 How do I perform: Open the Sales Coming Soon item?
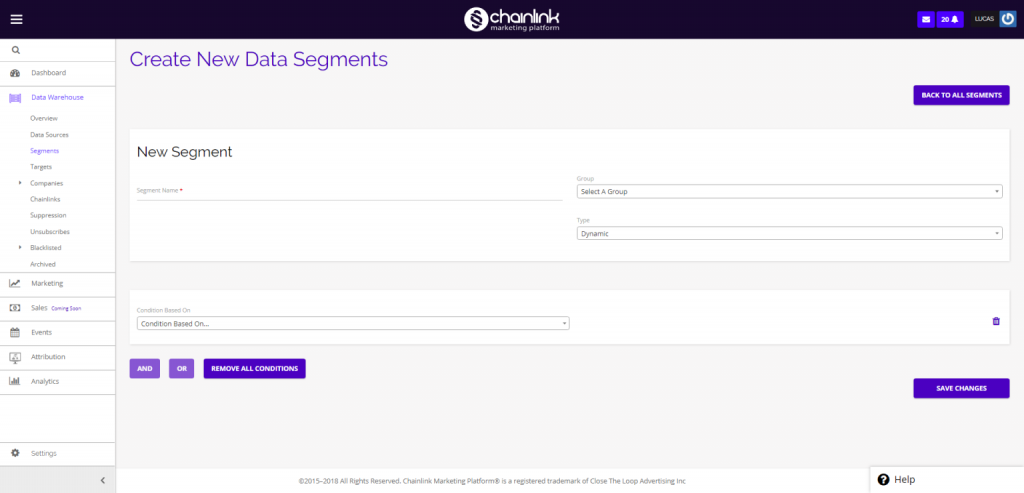click(x=57, y=308)
